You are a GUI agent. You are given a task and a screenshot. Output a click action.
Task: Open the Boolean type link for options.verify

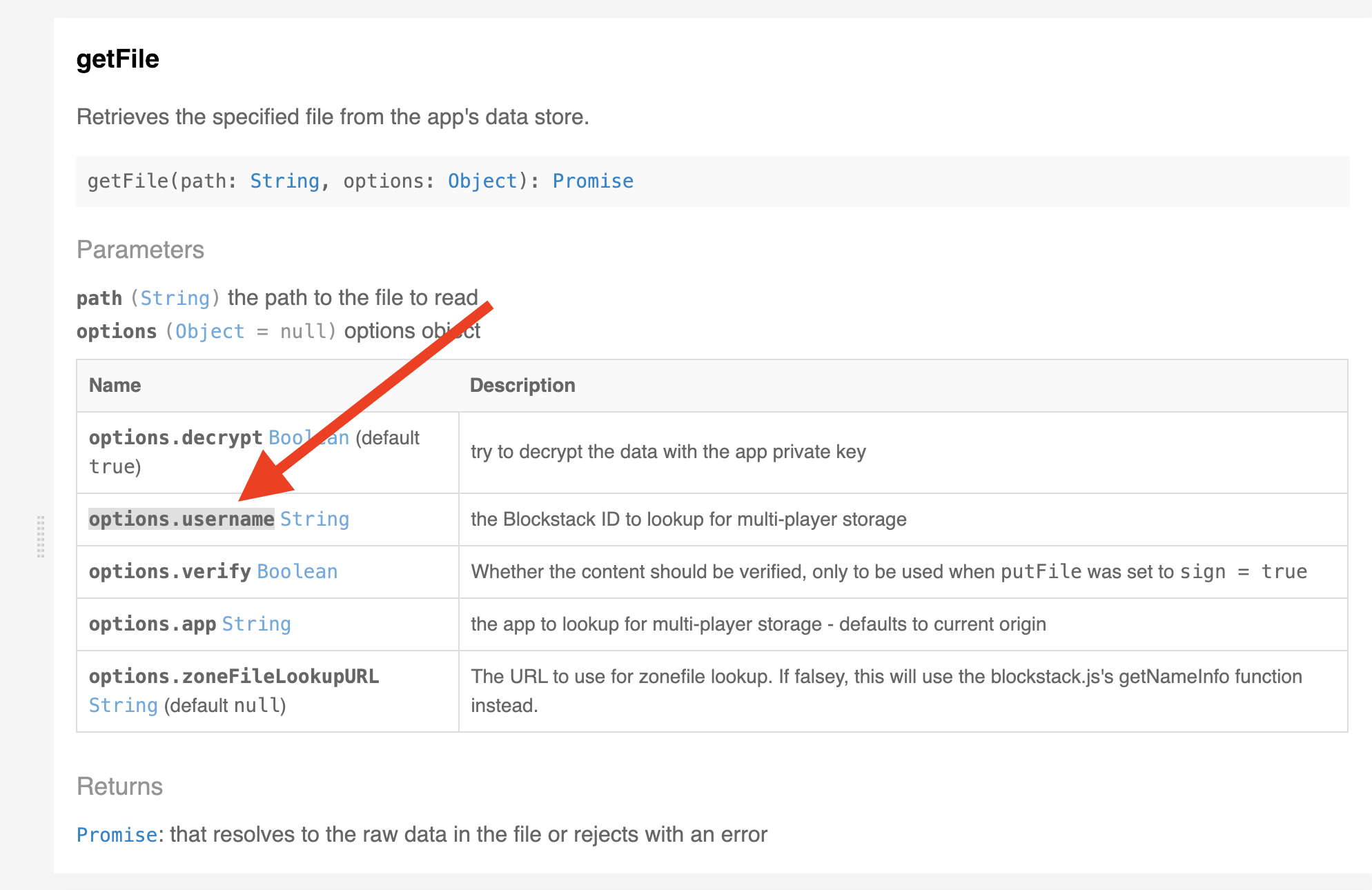coord(297,571)
